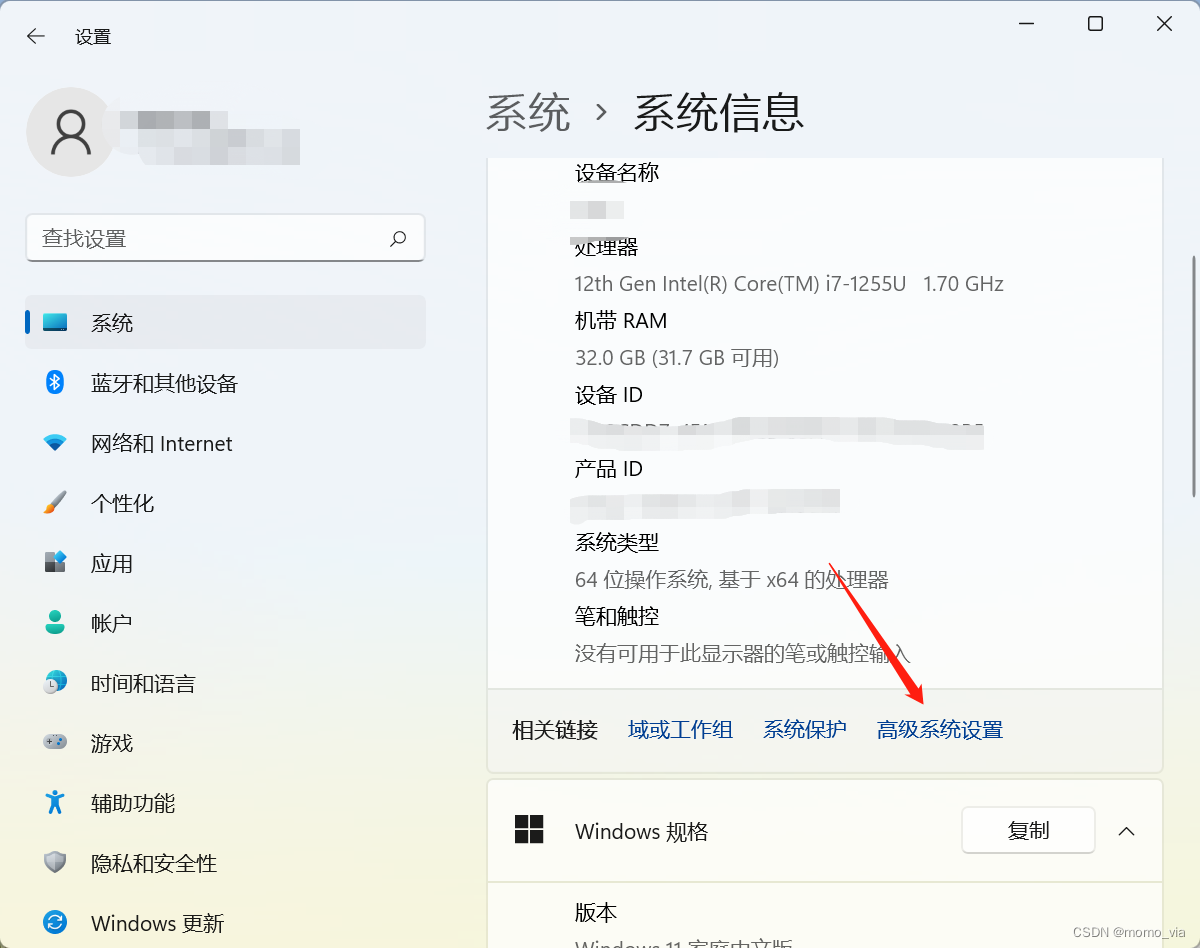Click the 系统信息 page title

pos(719,112)
